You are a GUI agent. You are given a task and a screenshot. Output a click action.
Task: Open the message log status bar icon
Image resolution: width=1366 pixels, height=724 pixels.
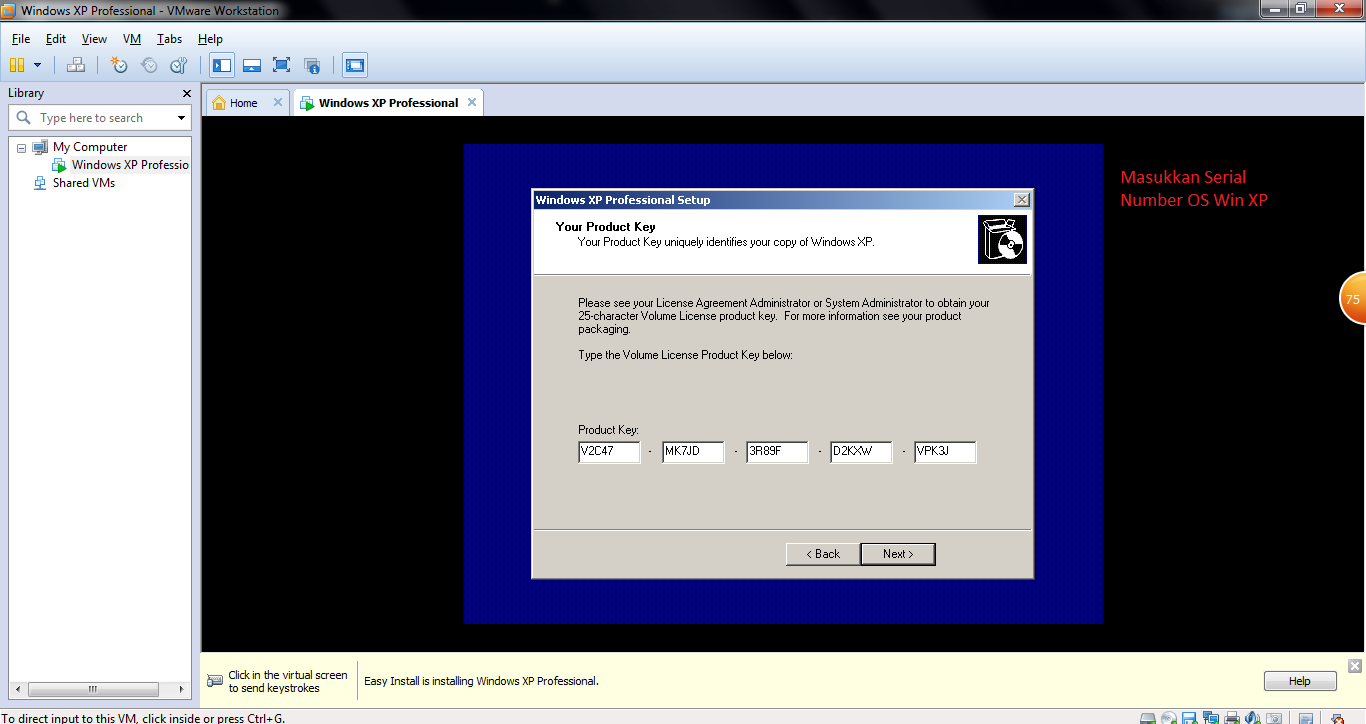(1306, 718)
